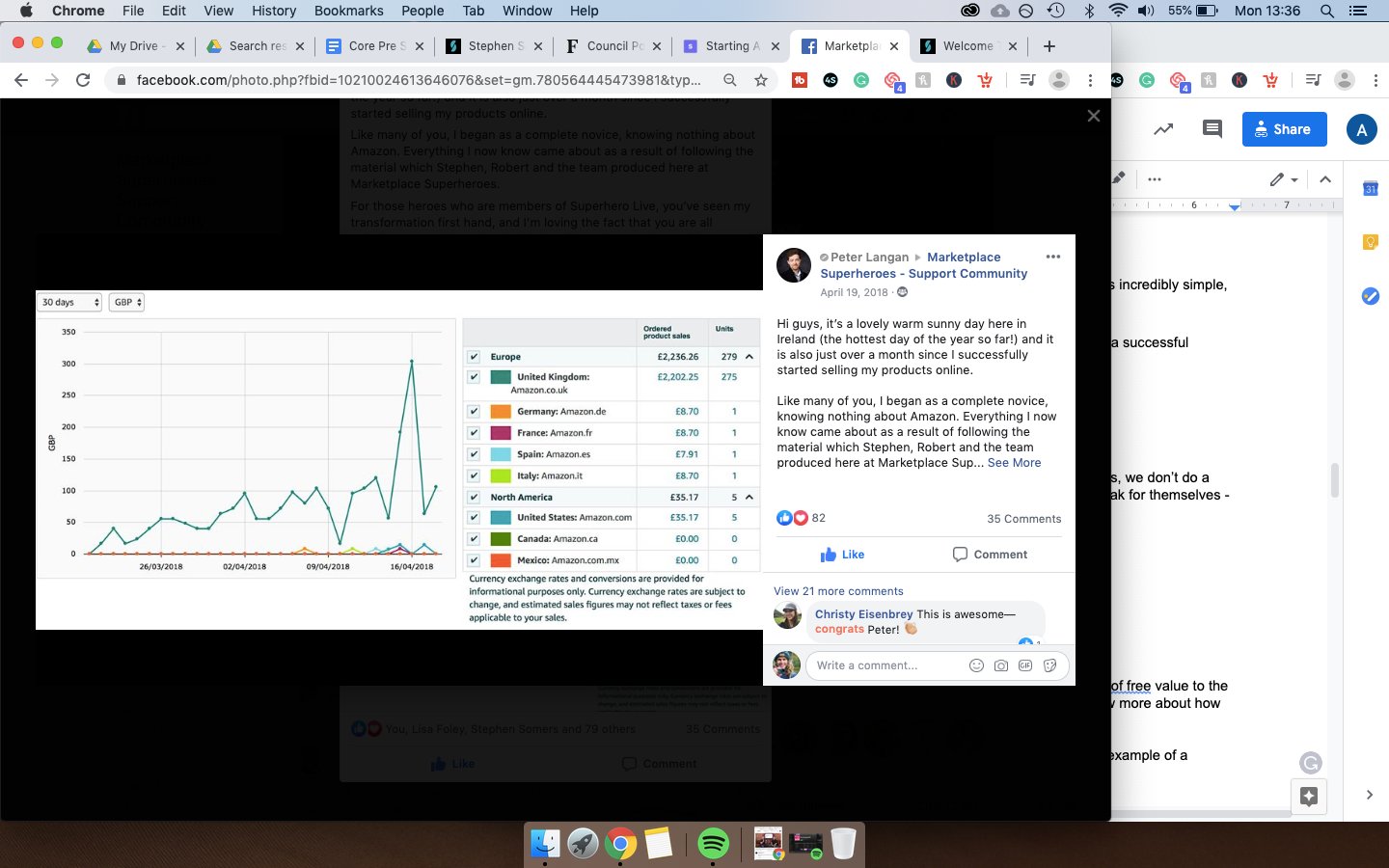Uncheck the Germany Amazon.de checkbox
This screenshot has width=1389, height=868.
[x=474, y=411]
